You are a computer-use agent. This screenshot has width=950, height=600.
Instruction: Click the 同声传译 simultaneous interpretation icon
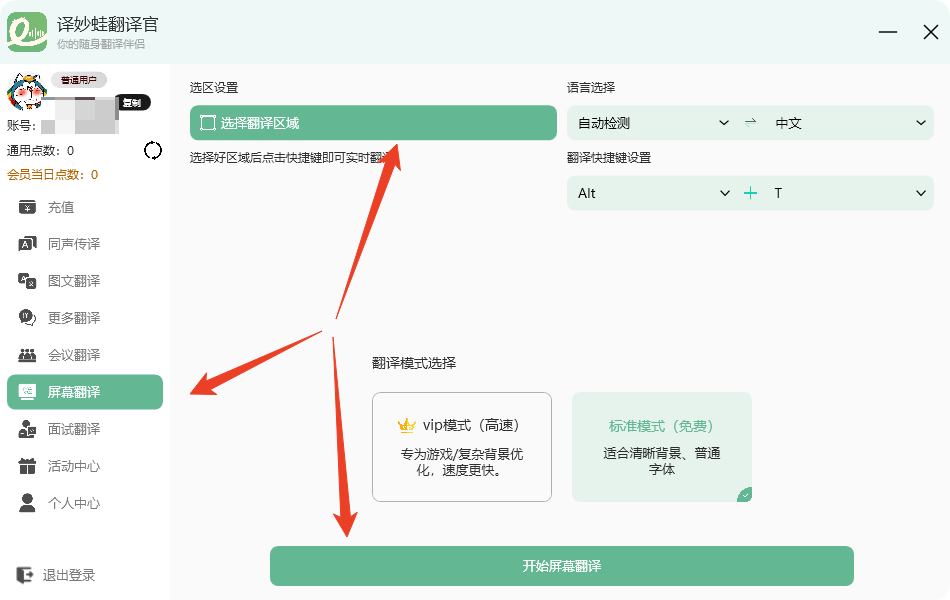pyautogui.click(x=28, y=244)
